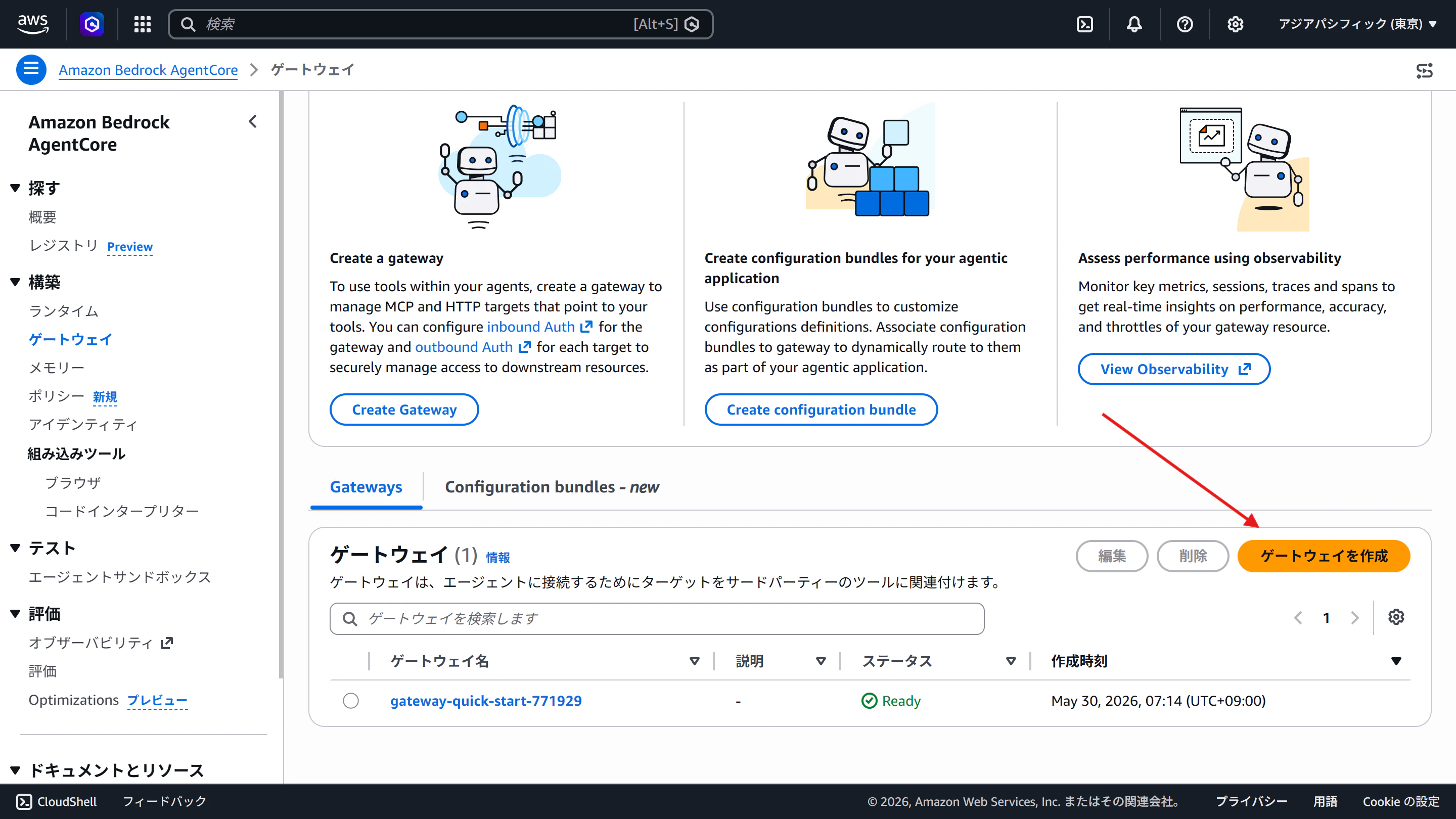Click the 編集 button

(1112, 556)
